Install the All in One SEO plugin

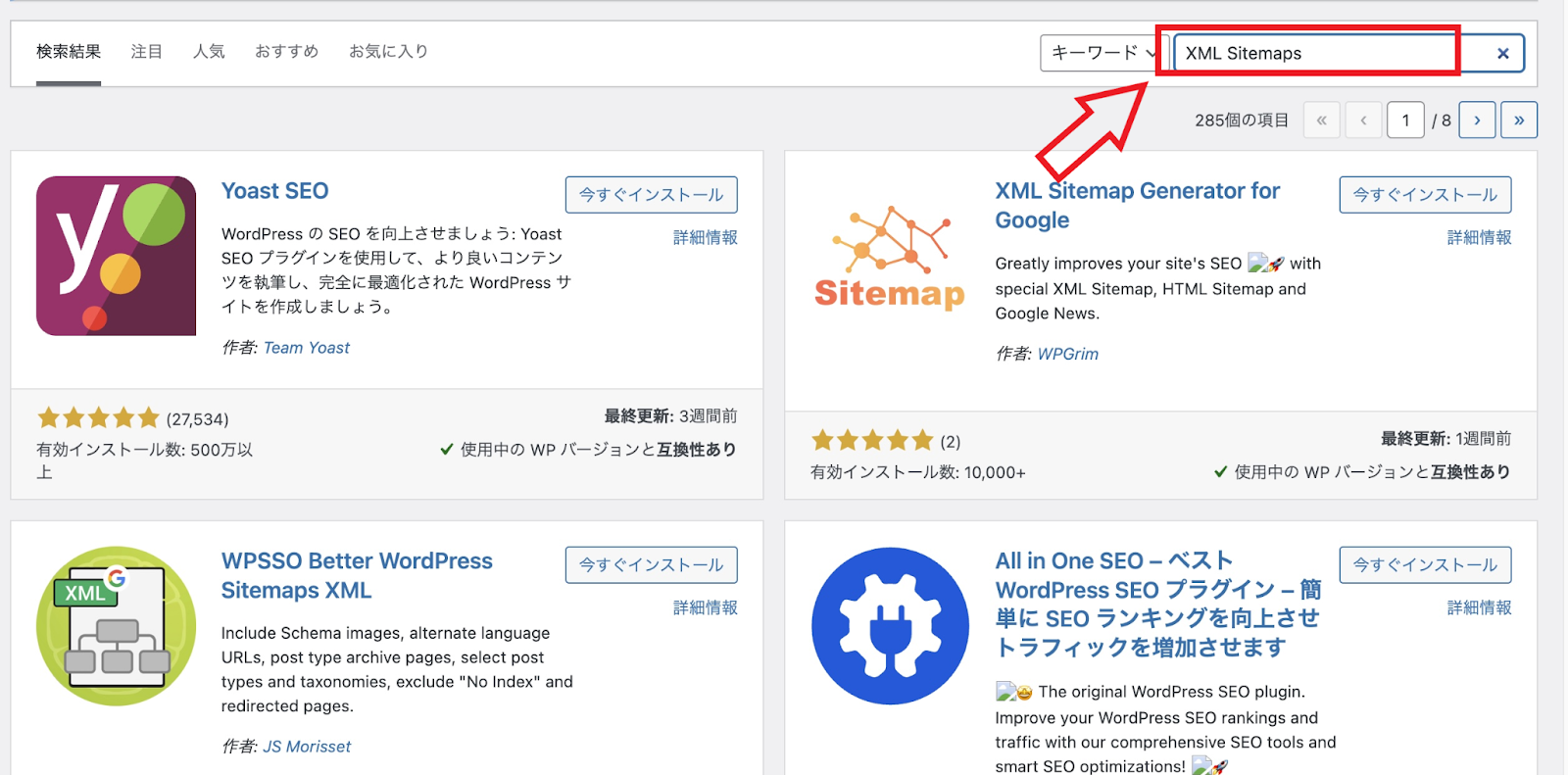[x=1425, y=565]
